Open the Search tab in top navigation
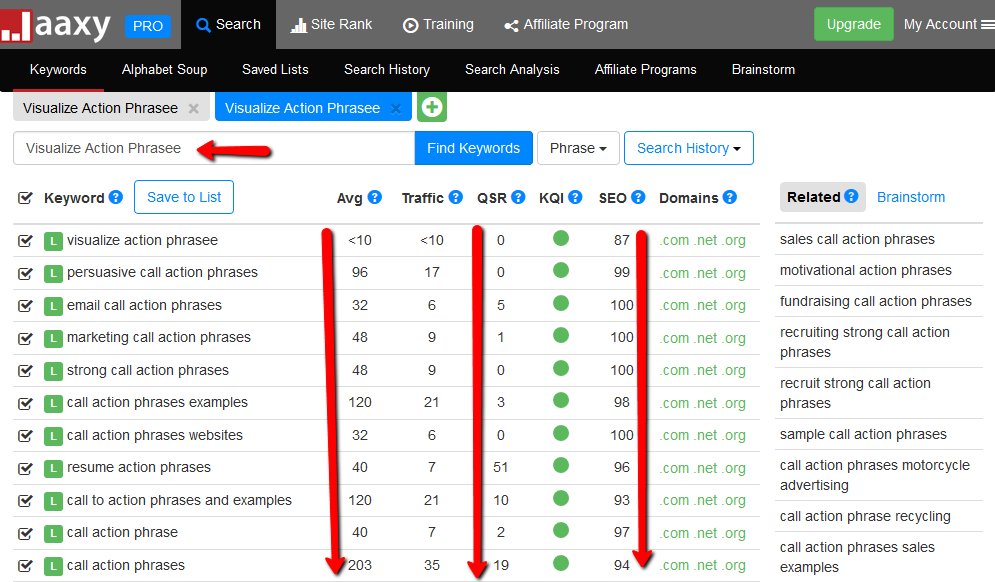Viewport: 995px width, 582px height. pos(228,24)
